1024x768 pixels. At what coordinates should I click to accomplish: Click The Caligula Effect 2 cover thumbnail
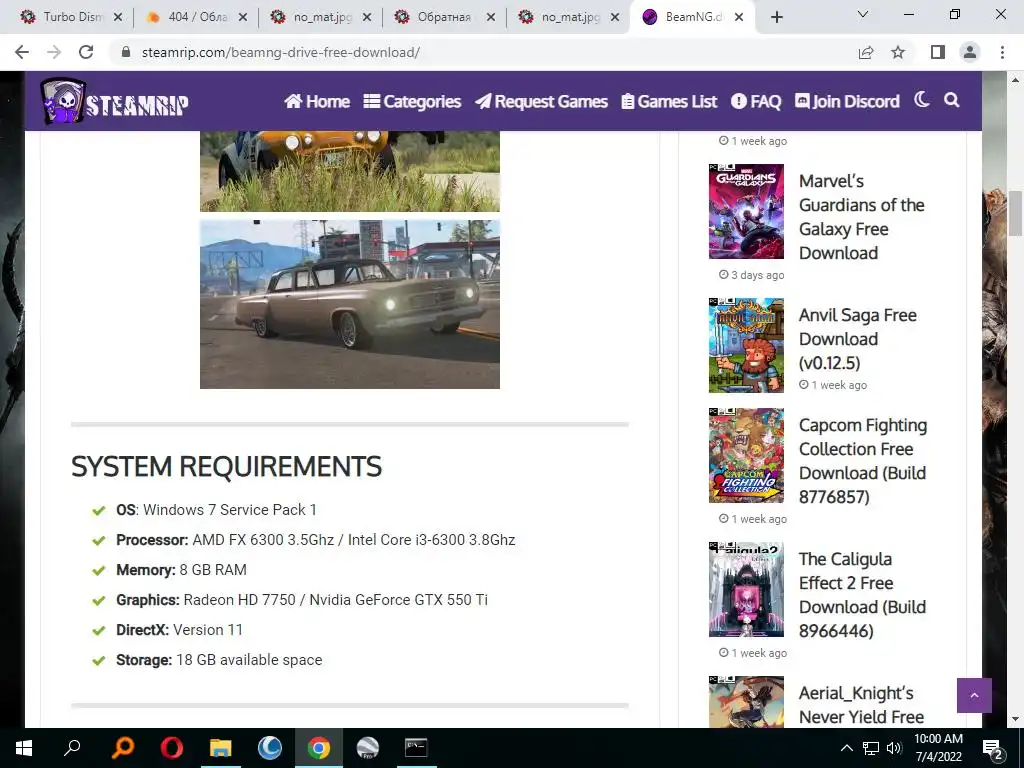click(746, 589)
